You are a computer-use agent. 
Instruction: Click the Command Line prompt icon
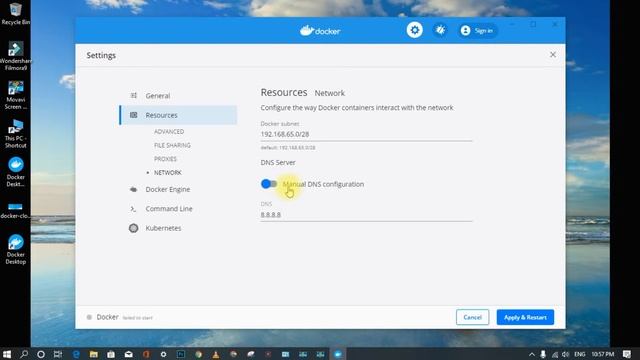(x=133, y=209)
